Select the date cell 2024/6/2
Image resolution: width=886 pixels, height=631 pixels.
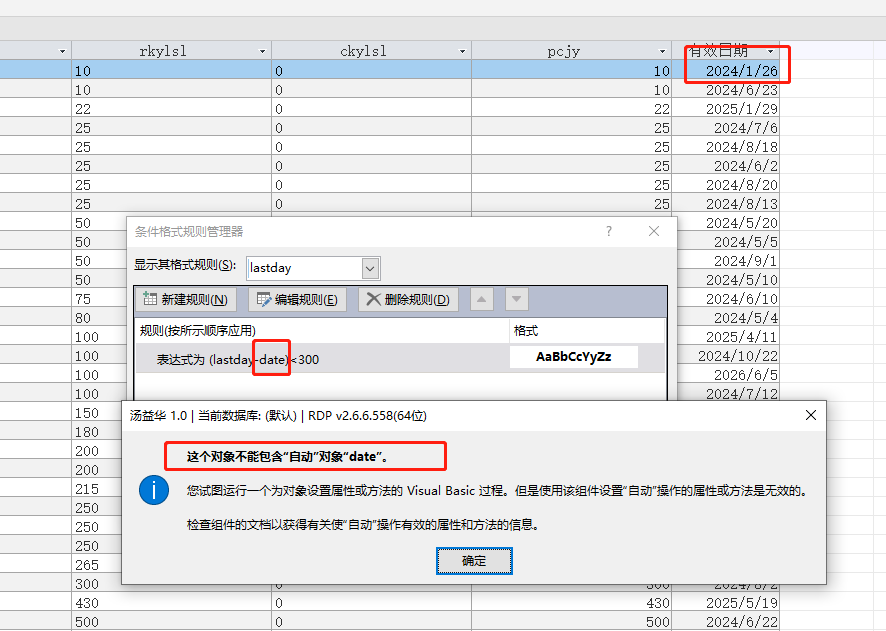pyautogui.click(x=726, y=166)
